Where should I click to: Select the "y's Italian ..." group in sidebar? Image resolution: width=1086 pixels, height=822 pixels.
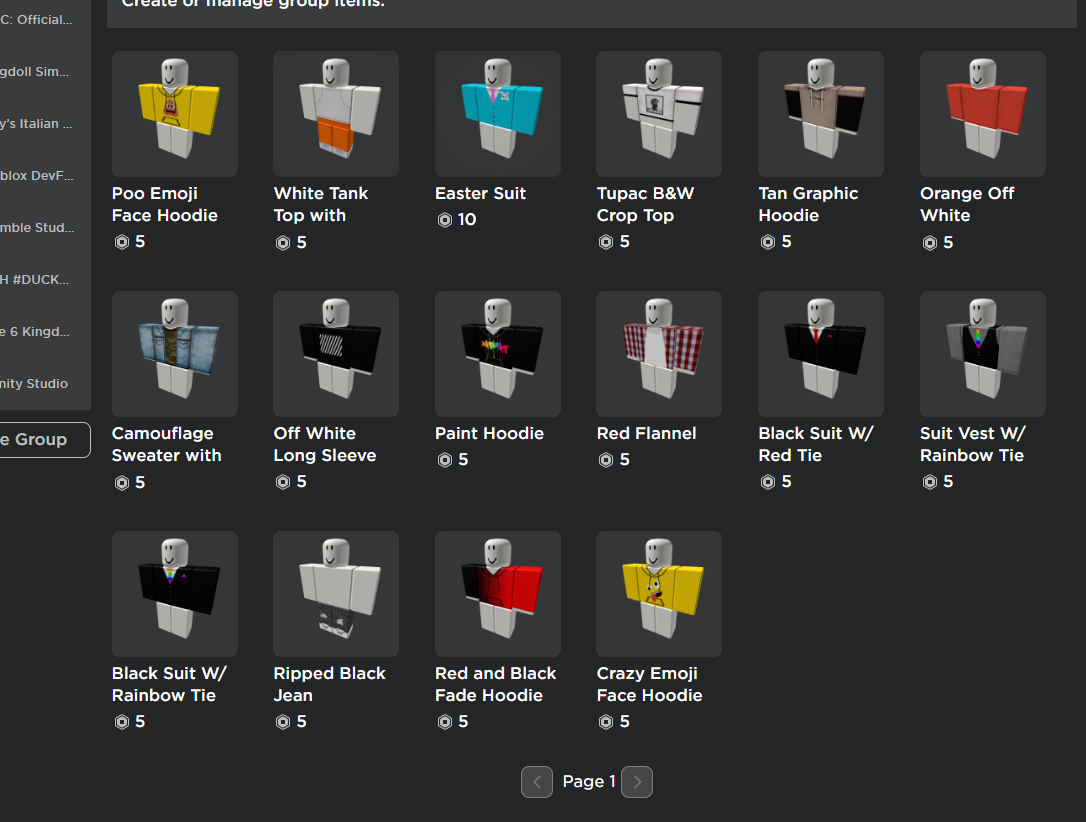pyautogui.click(x=36, y=123)
